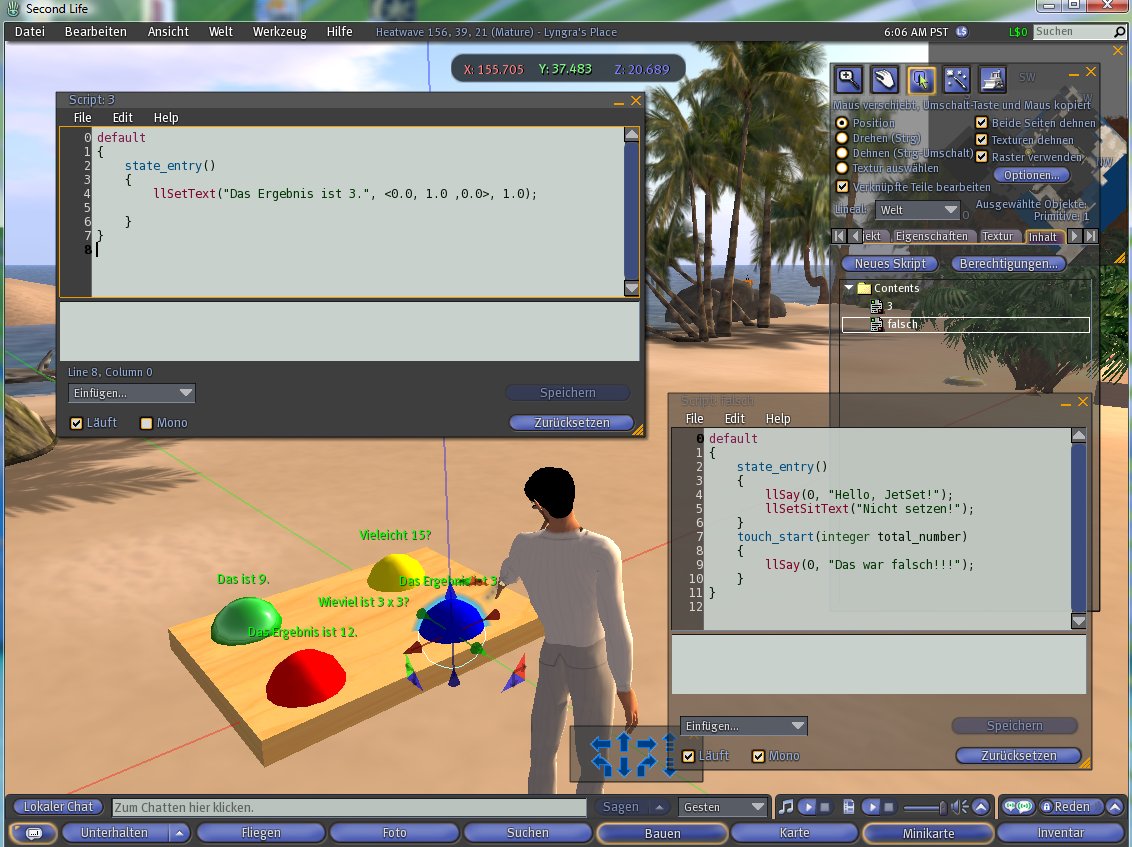Toggle Raster verwenden checkbox
Viewport: 1132px width, 847px height.
(981, 156)
